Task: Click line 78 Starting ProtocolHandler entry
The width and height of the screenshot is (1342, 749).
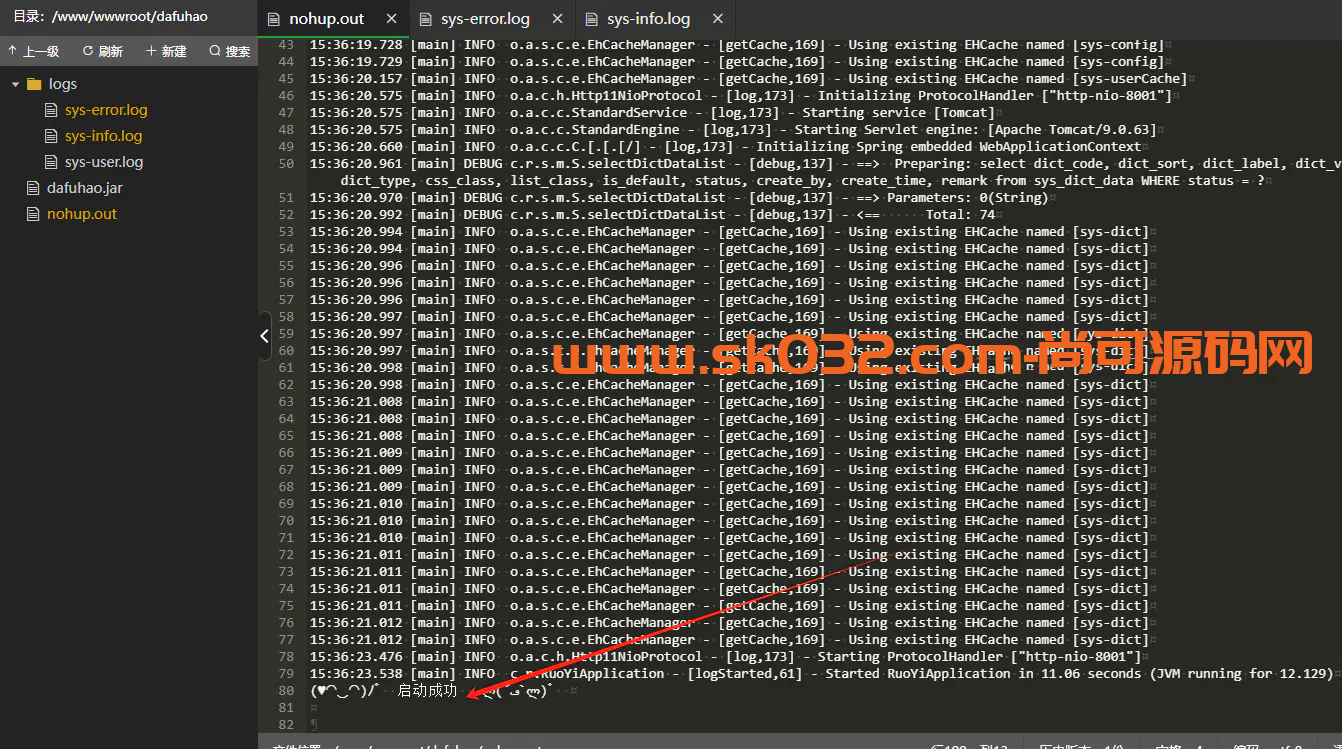Action: coord(725,657)
